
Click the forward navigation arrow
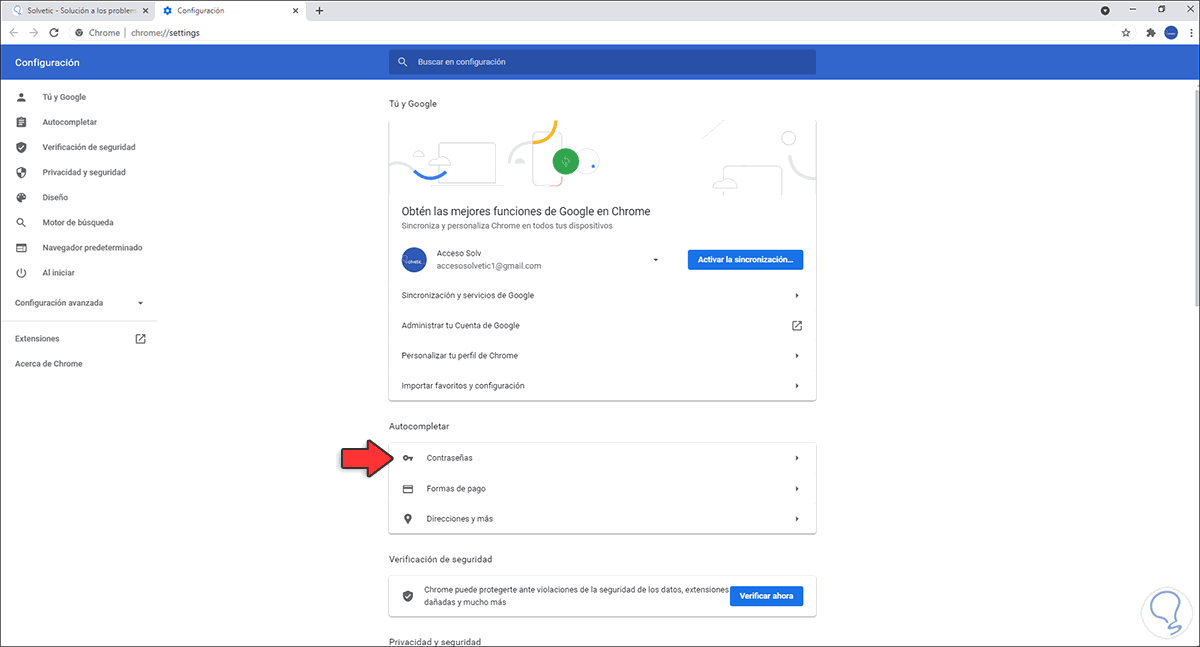35,32
